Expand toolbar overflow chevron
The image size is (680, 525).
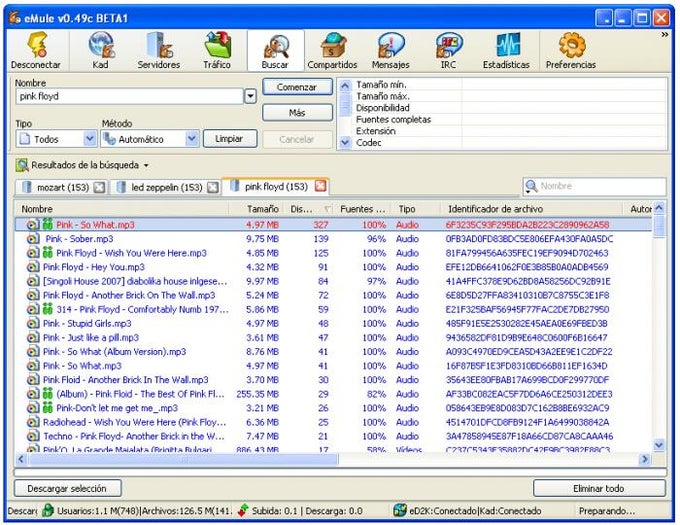point(665,35)
